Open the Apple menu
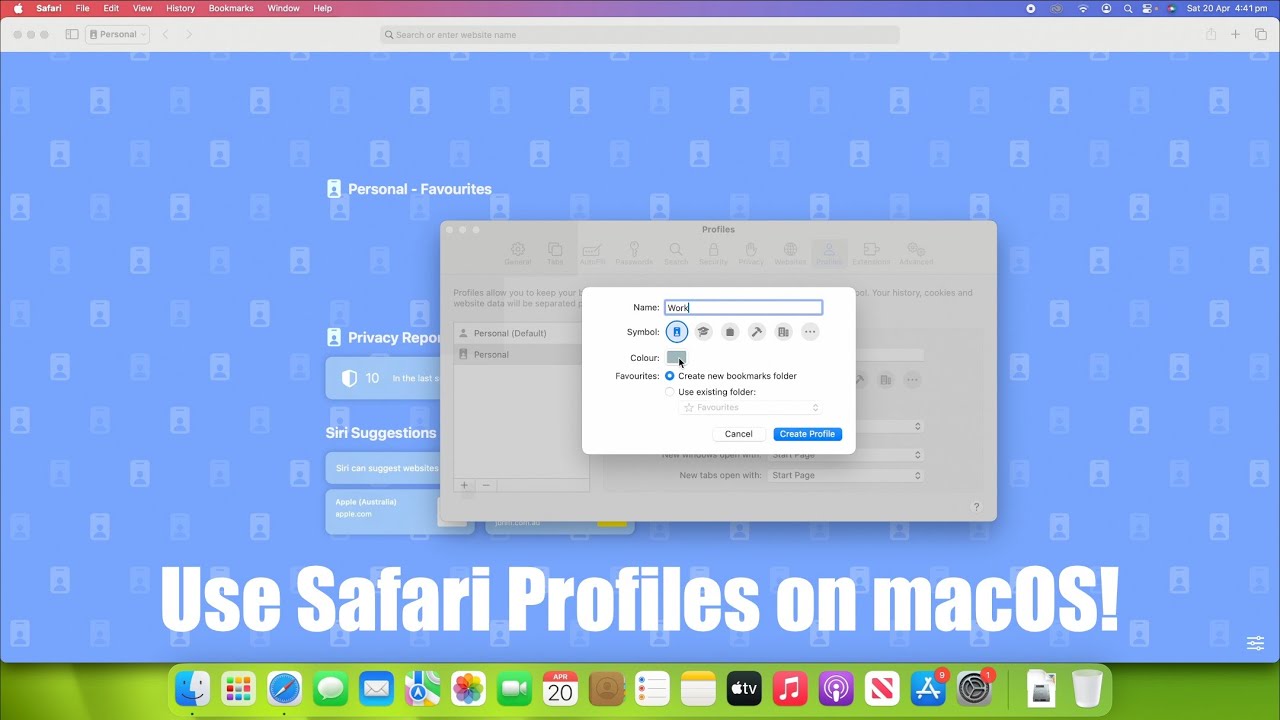Image resolution: width=1280 pixels, height=720 pixels. coord(18,8)
